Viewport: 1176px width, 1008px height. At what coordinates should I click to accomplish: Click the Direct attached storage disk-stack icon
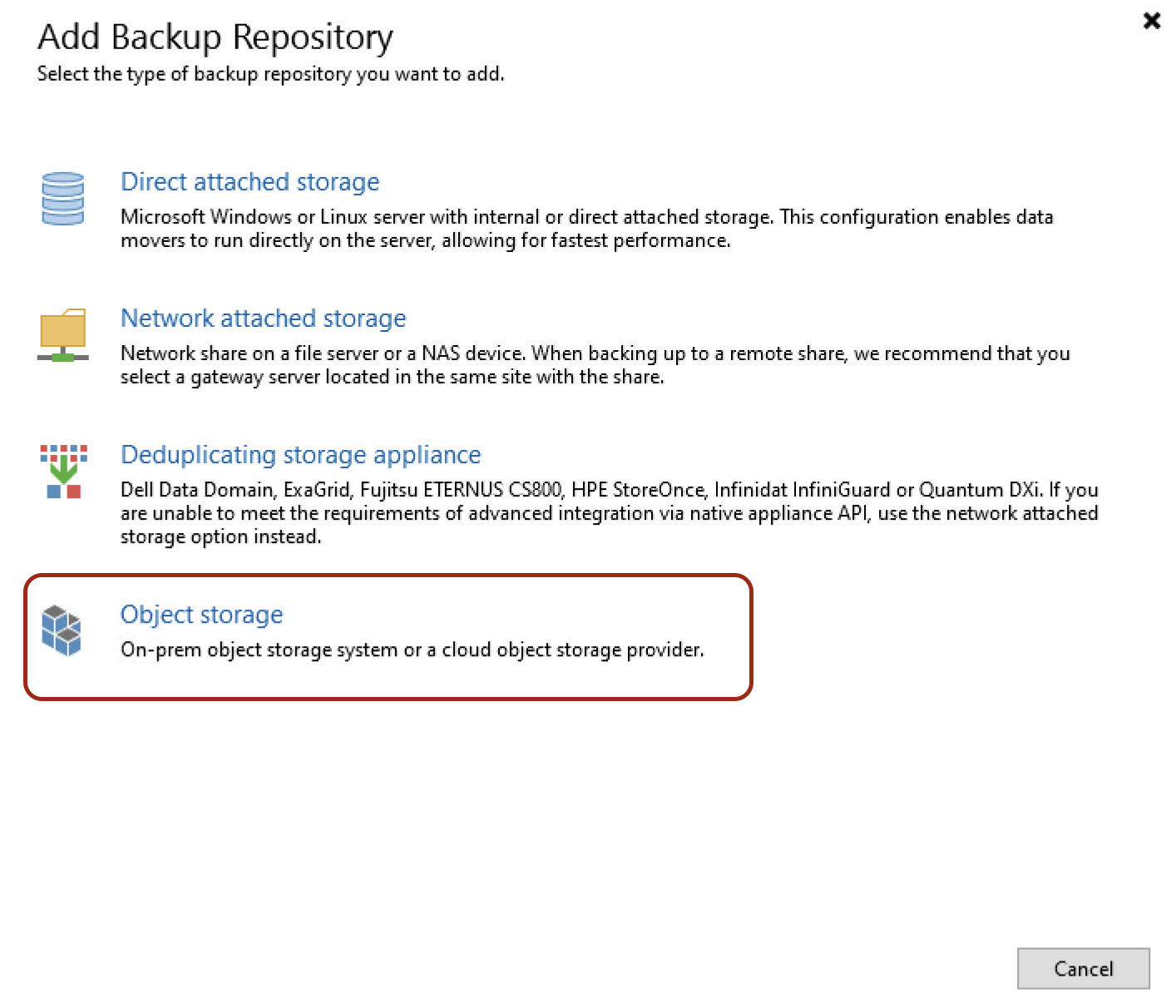[63, 199]
